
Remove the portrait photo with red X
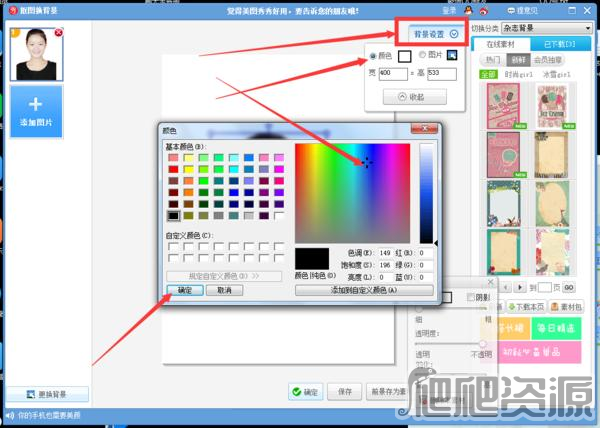(x=58, y=33)
